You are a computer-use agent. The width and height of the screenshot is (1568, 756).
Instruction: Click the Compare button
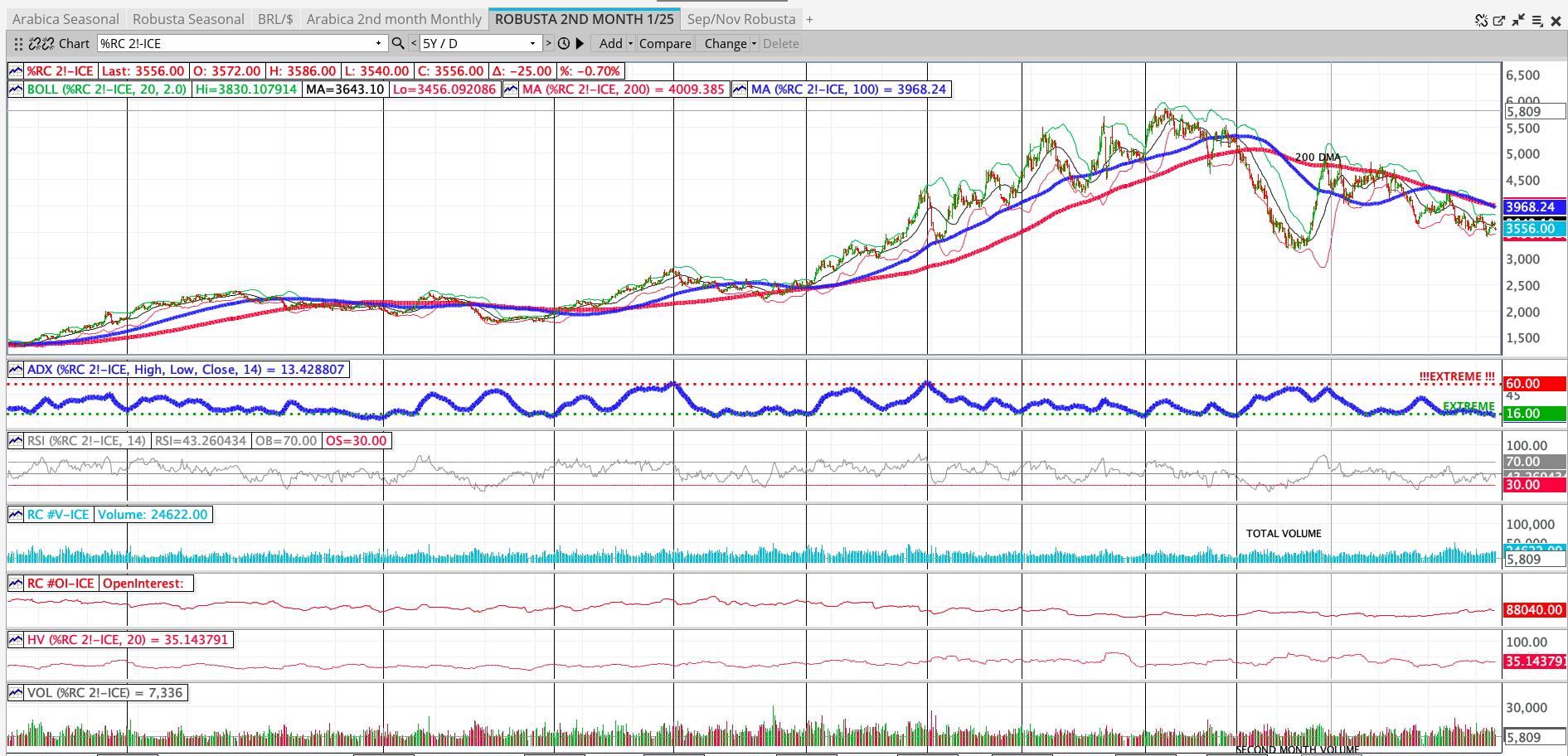coord(665,44)
